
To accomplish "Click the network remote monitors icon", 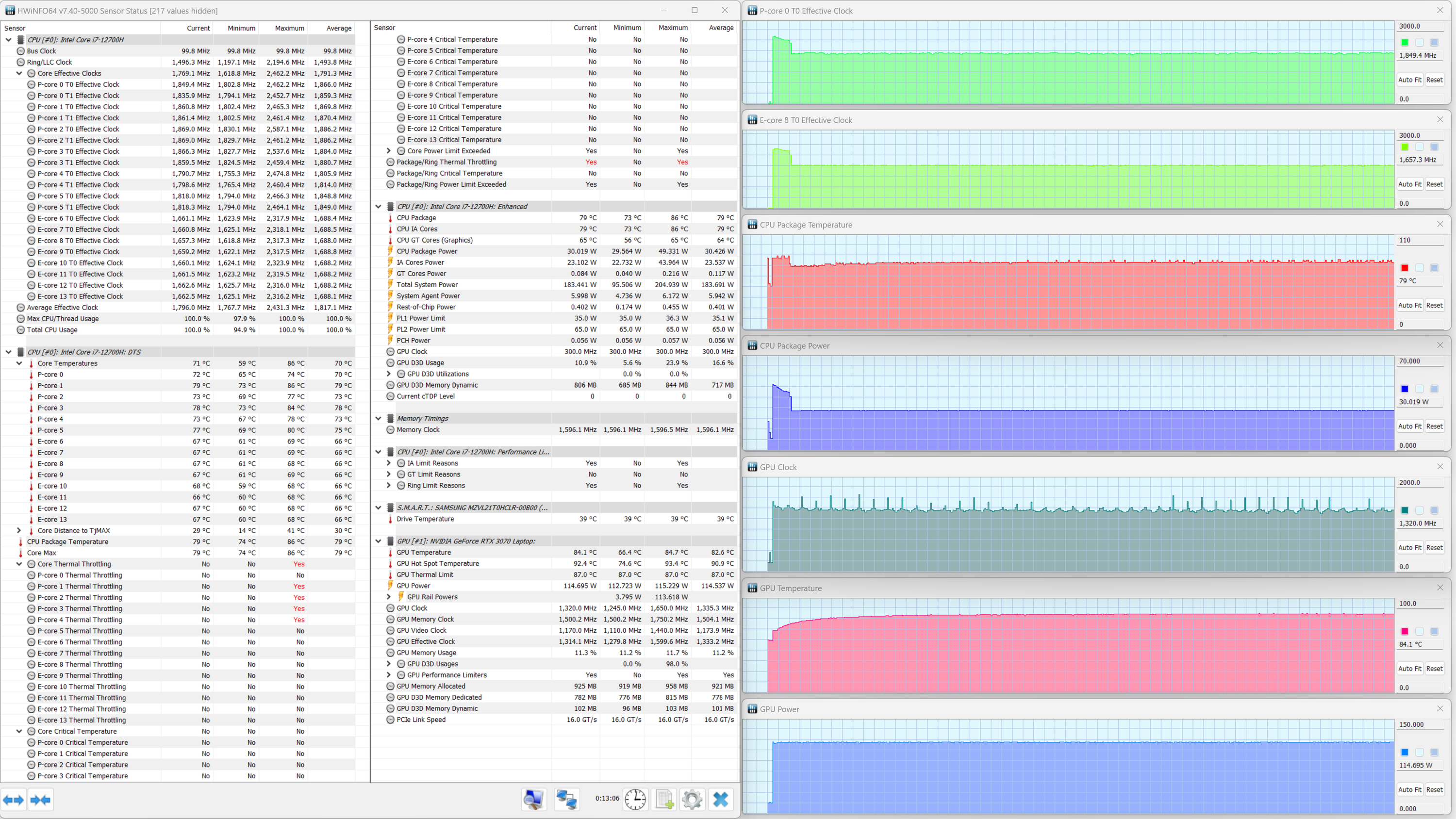I will pos(566,800).
